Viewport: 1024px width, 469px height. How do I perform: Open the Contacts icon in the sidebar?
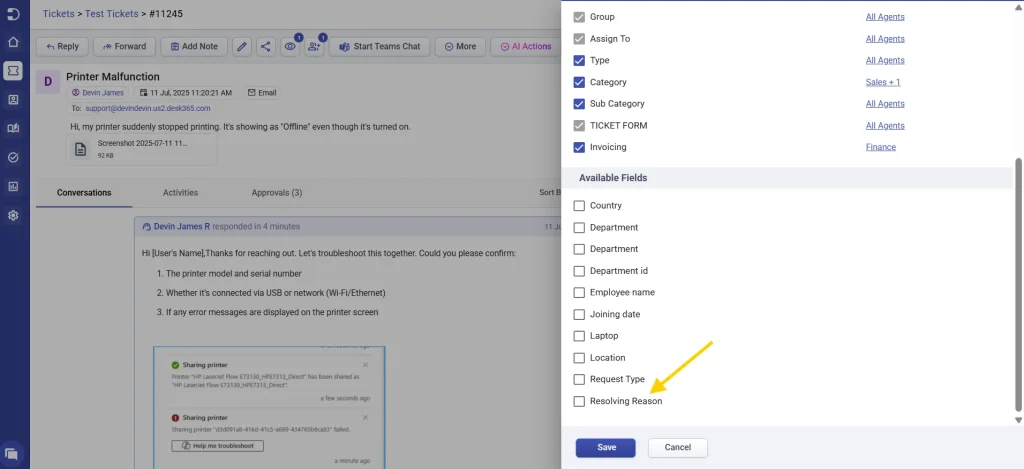point(13,100)
